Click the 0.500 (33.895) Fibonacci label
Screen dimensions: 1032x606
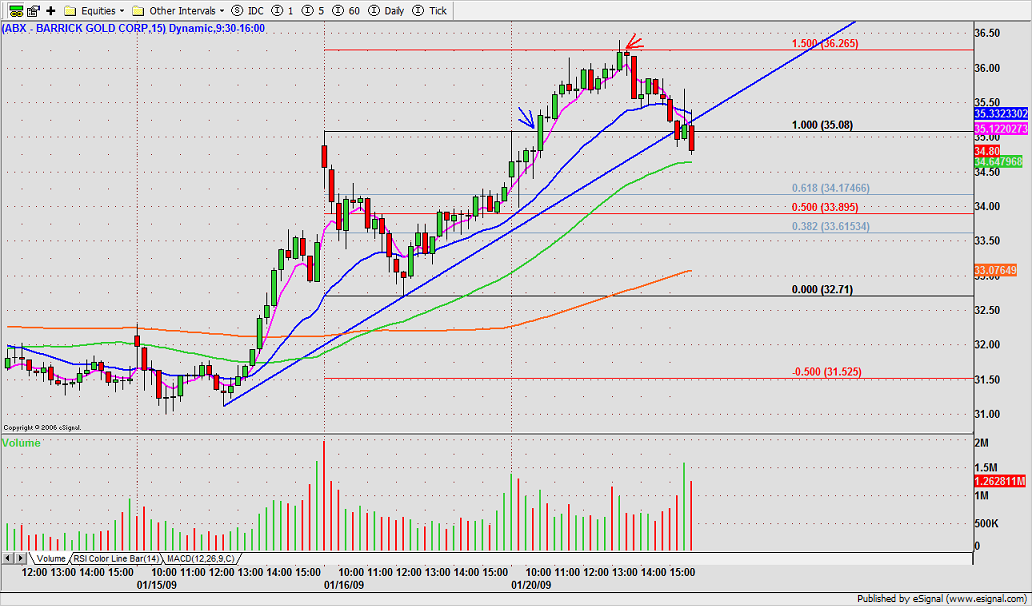coord(825,207)
